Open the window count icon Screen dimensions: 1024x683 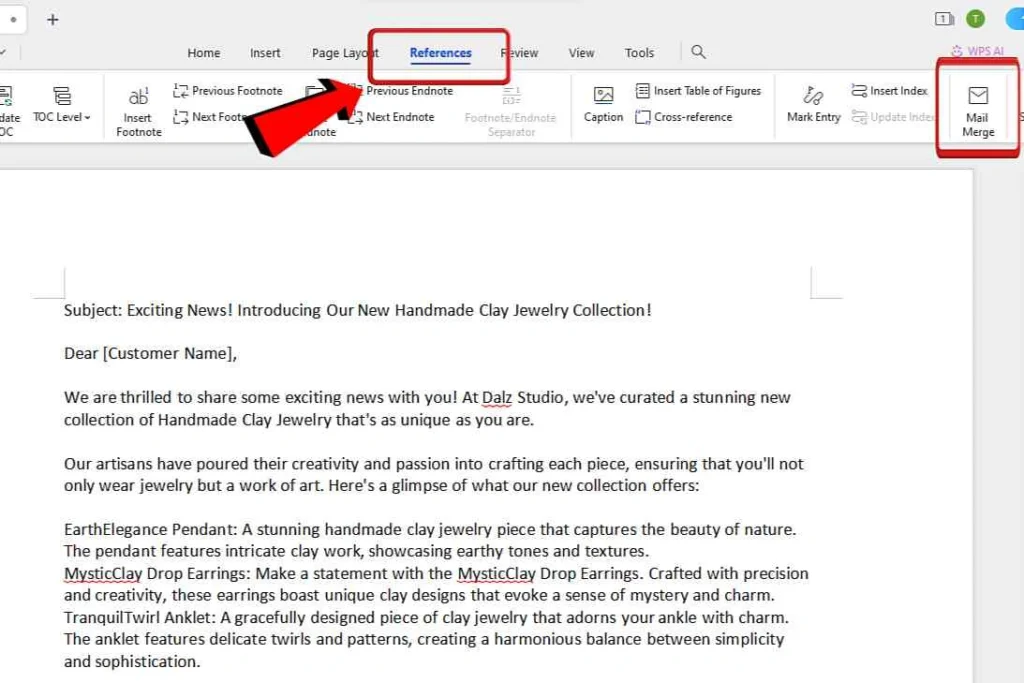944,19
